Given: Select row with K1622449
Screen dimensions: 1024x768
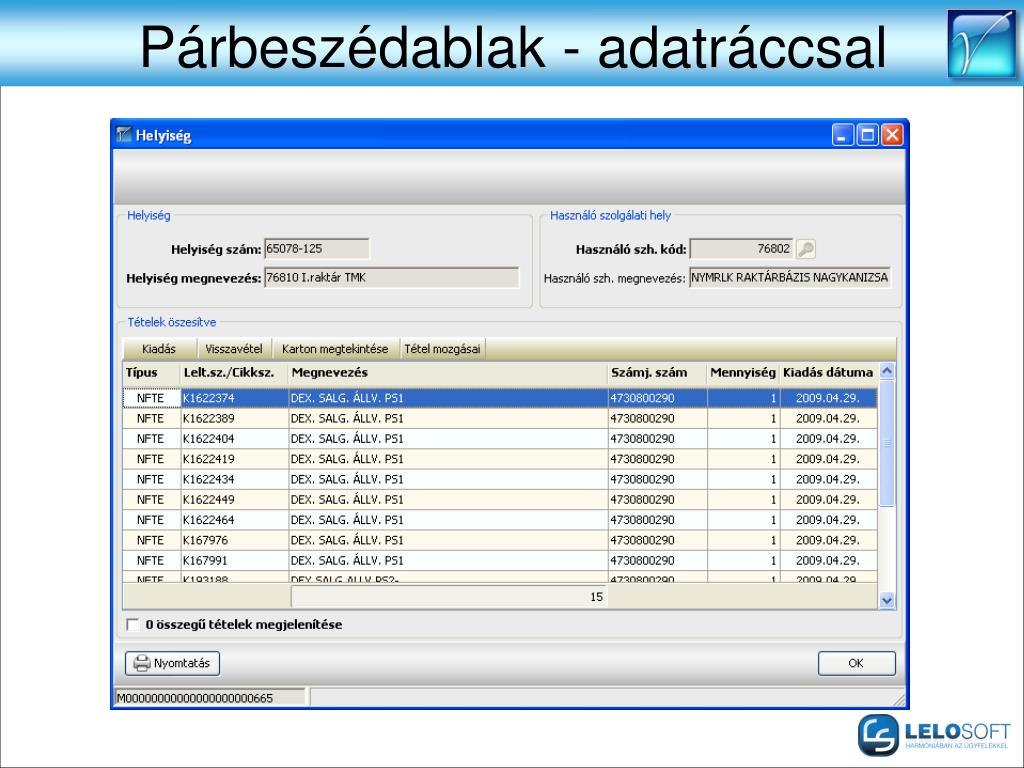Looking at the screenshot, I should click(x=500, y=500).
